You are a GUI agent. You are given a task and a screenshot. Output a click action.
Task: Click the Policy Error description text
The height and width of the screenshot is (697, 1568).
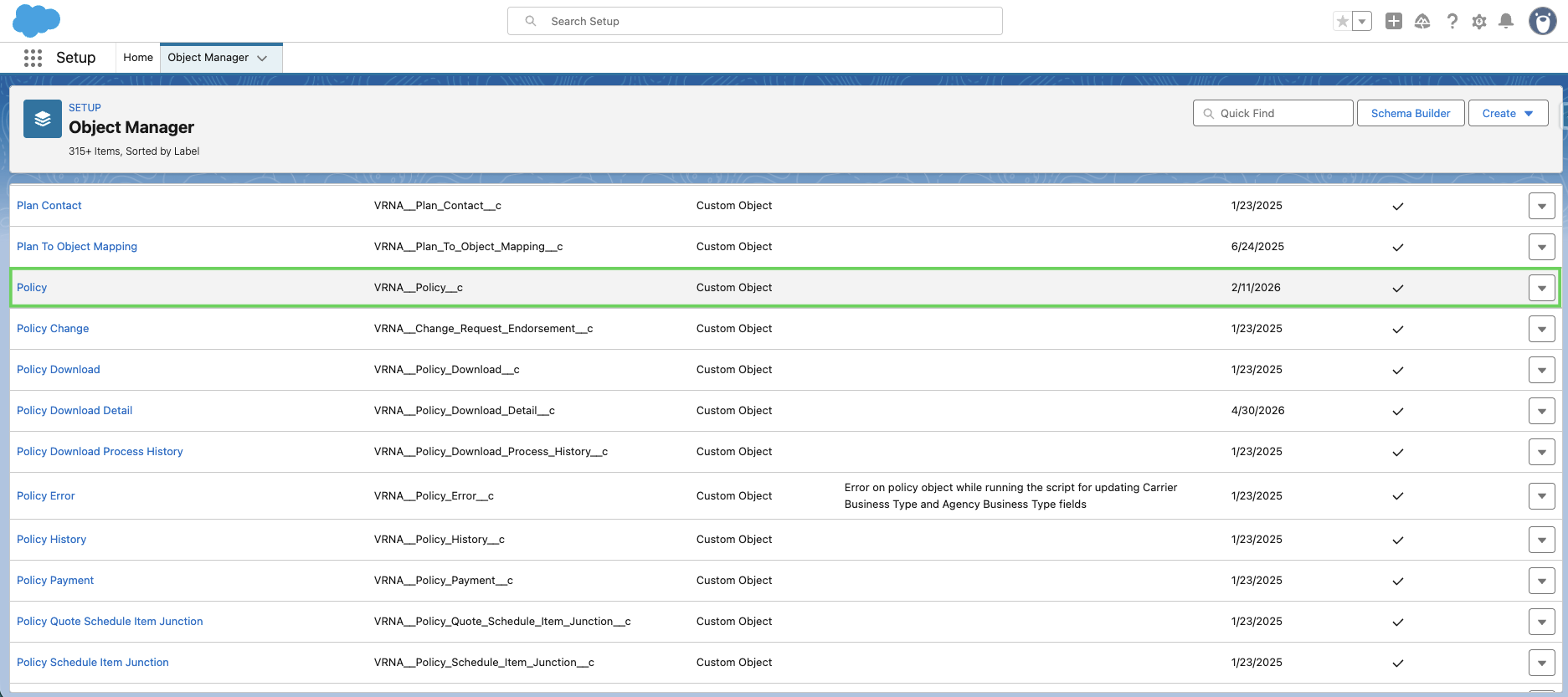point(1010,496)
